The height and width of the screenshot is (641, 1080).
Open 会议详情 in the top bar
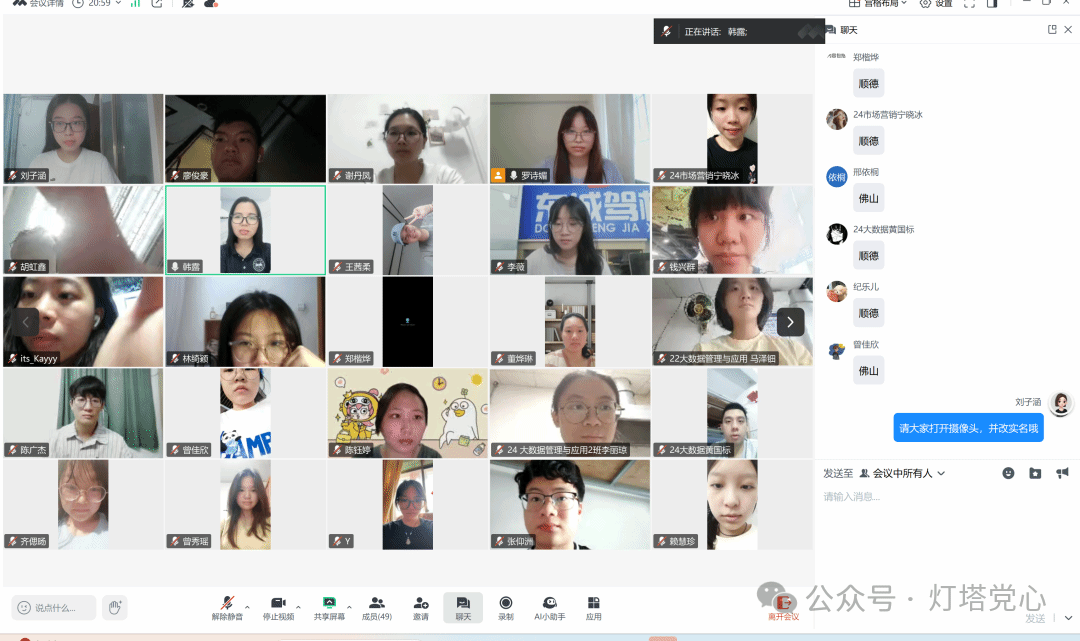pyautogui.click(x=38, y=4)
